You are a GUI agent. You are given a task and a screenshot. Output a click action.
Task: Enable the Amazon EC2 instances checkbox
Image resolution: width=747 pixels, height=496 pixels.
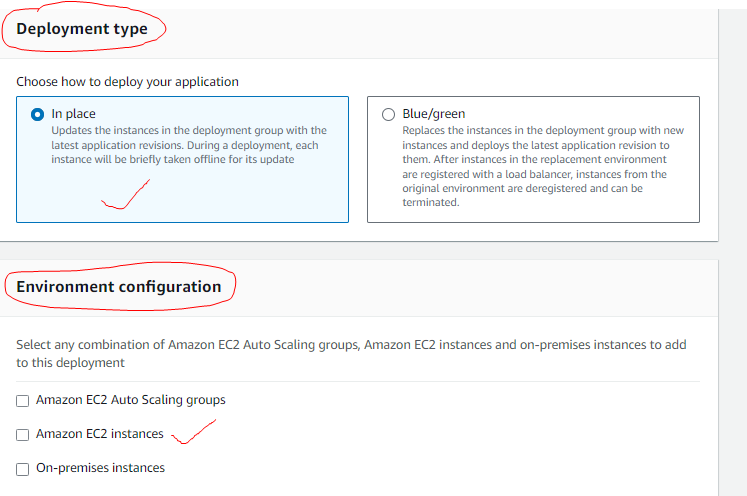(x=22, y=435)
